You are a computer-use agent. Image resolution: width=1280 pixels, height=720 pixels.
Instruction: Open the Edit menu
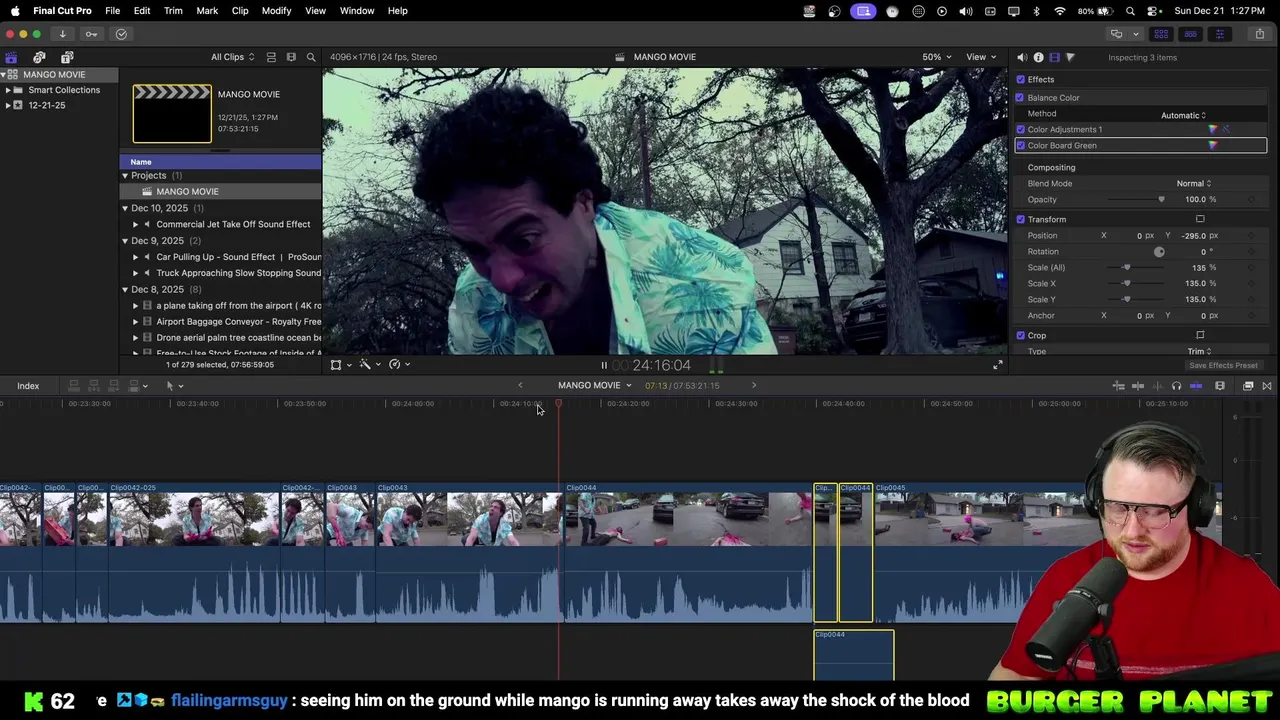coord(142,11)
